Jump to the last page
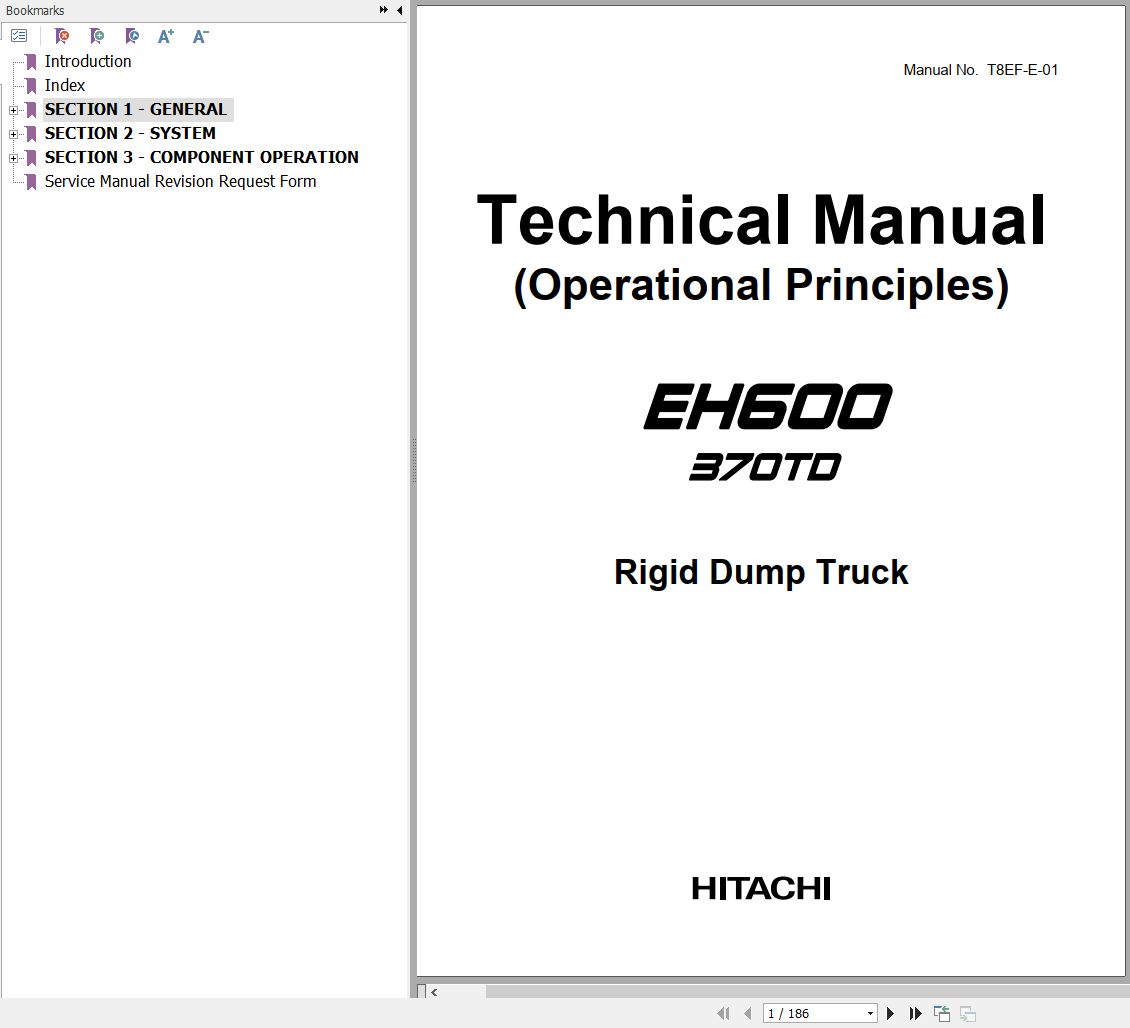This screenshot has height=1028, width=1130. click(915, 1013)
